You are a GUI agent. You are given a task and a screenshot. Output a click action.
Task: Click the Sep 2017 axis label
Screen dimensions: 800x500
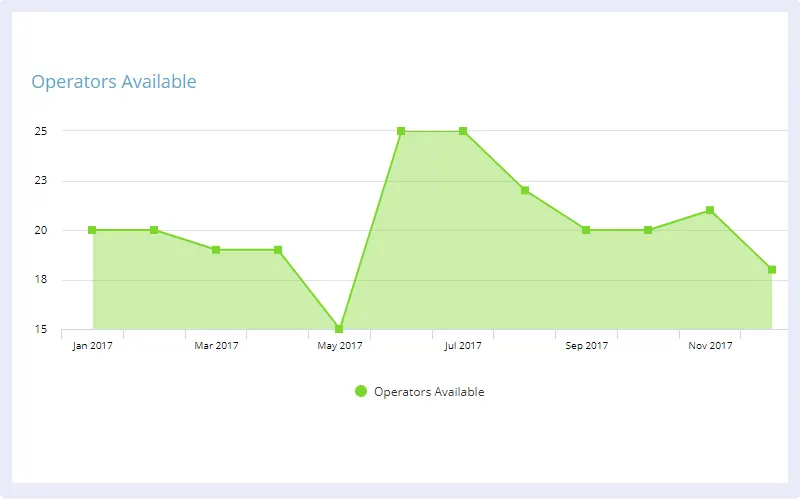[x=587, y=345]
